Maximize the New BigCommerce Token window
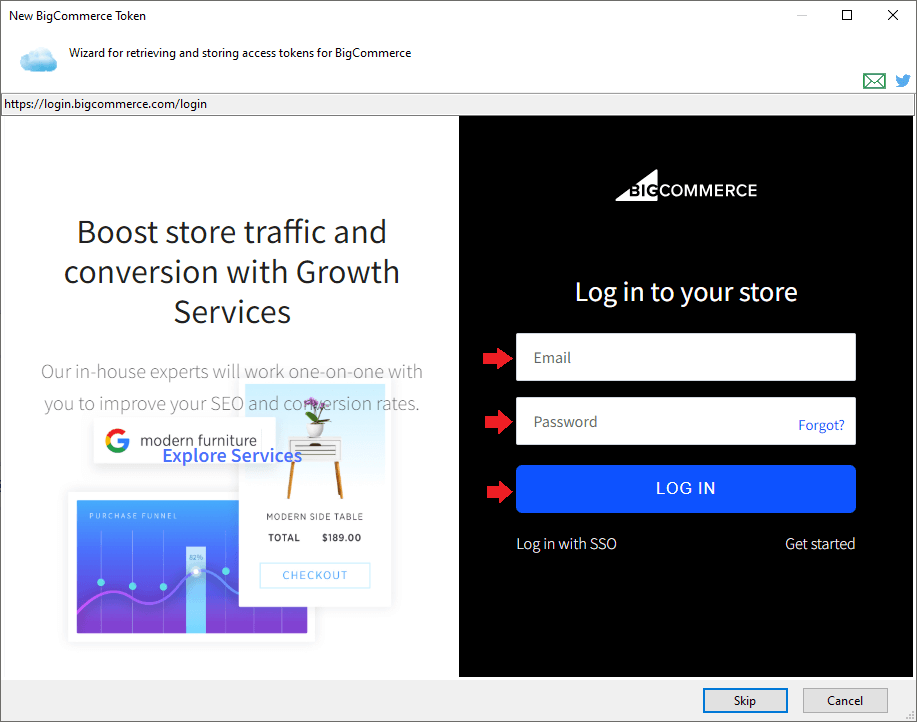Screen dimensions: 917x722 point(847,15)
